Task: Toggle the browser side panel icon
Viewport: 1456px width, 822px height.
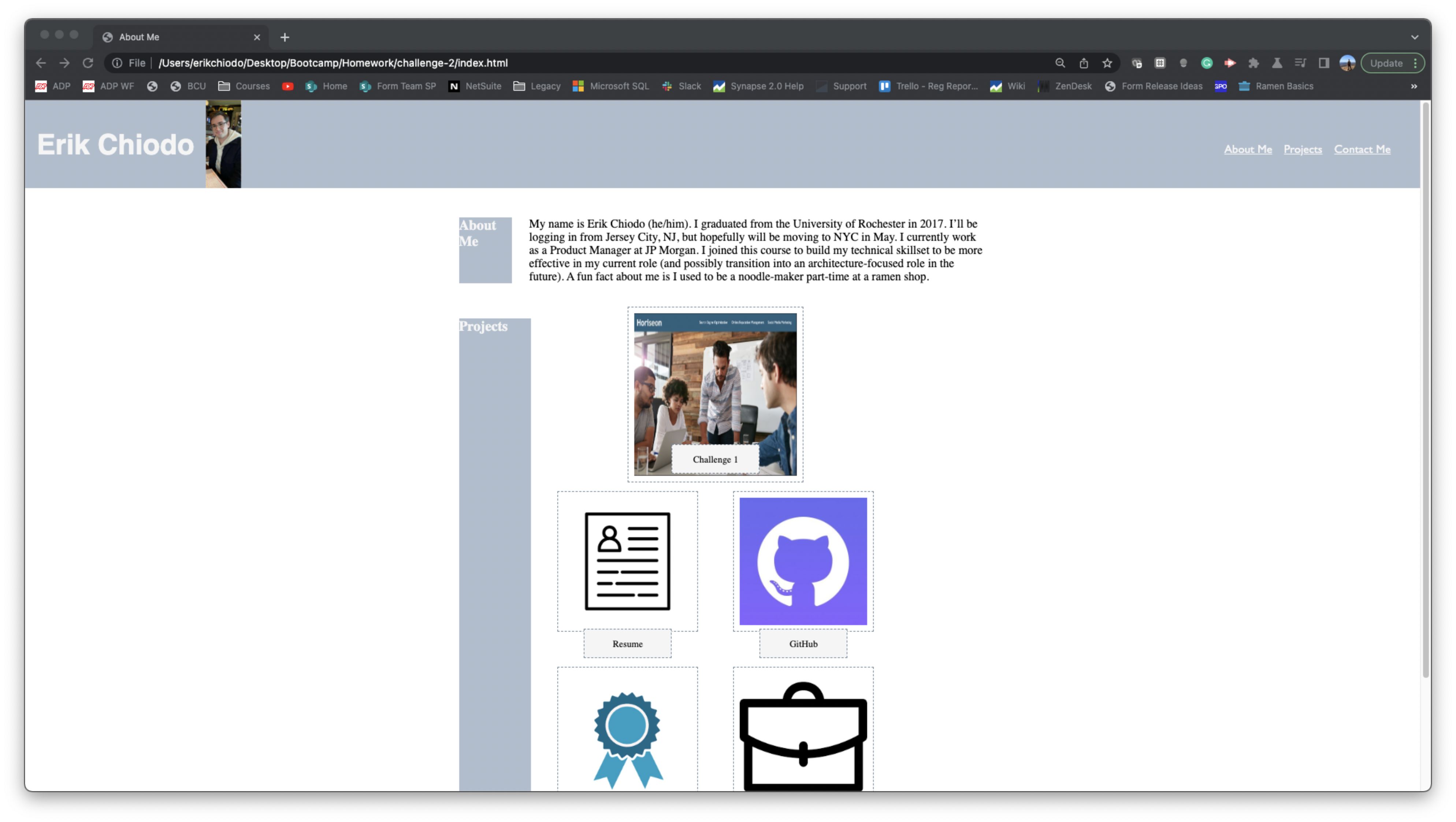Action: (1324, 63)
